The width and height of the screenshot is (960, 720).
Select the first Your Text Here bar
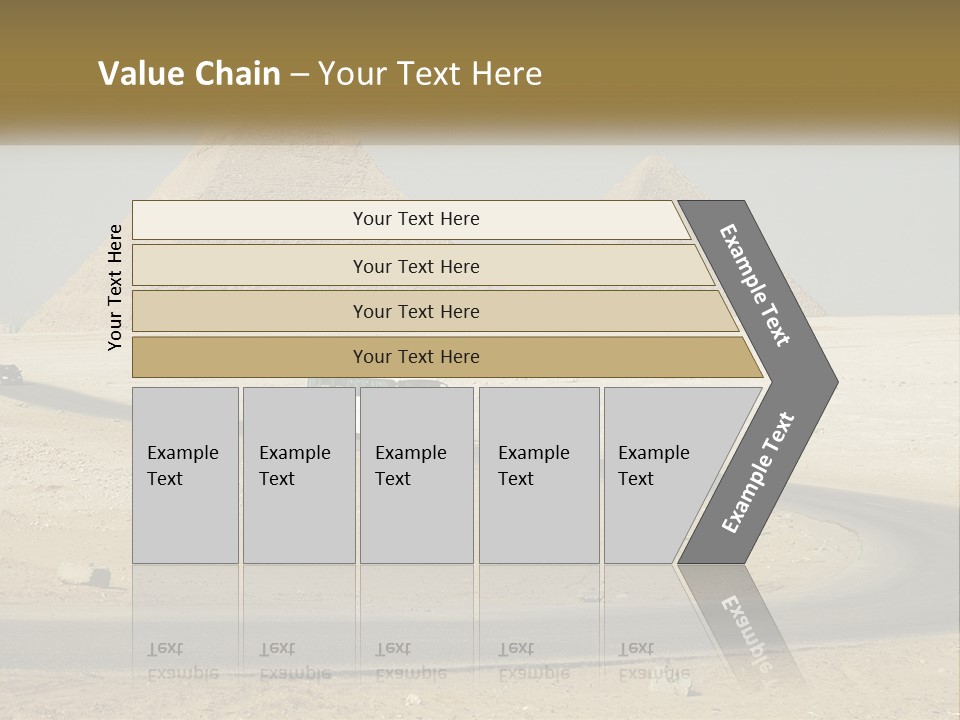(415, 219)
